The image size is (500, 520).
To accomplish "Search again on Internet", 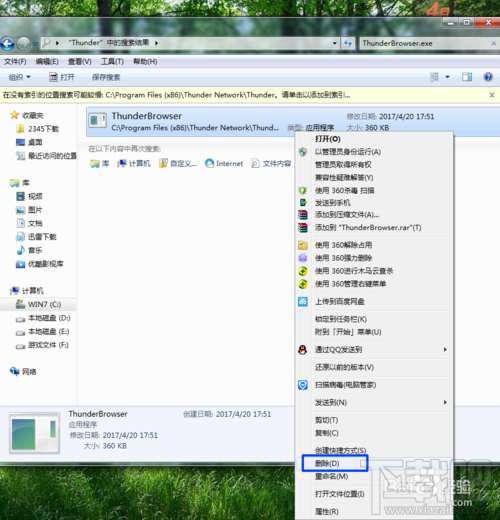I will pos(224,163).
